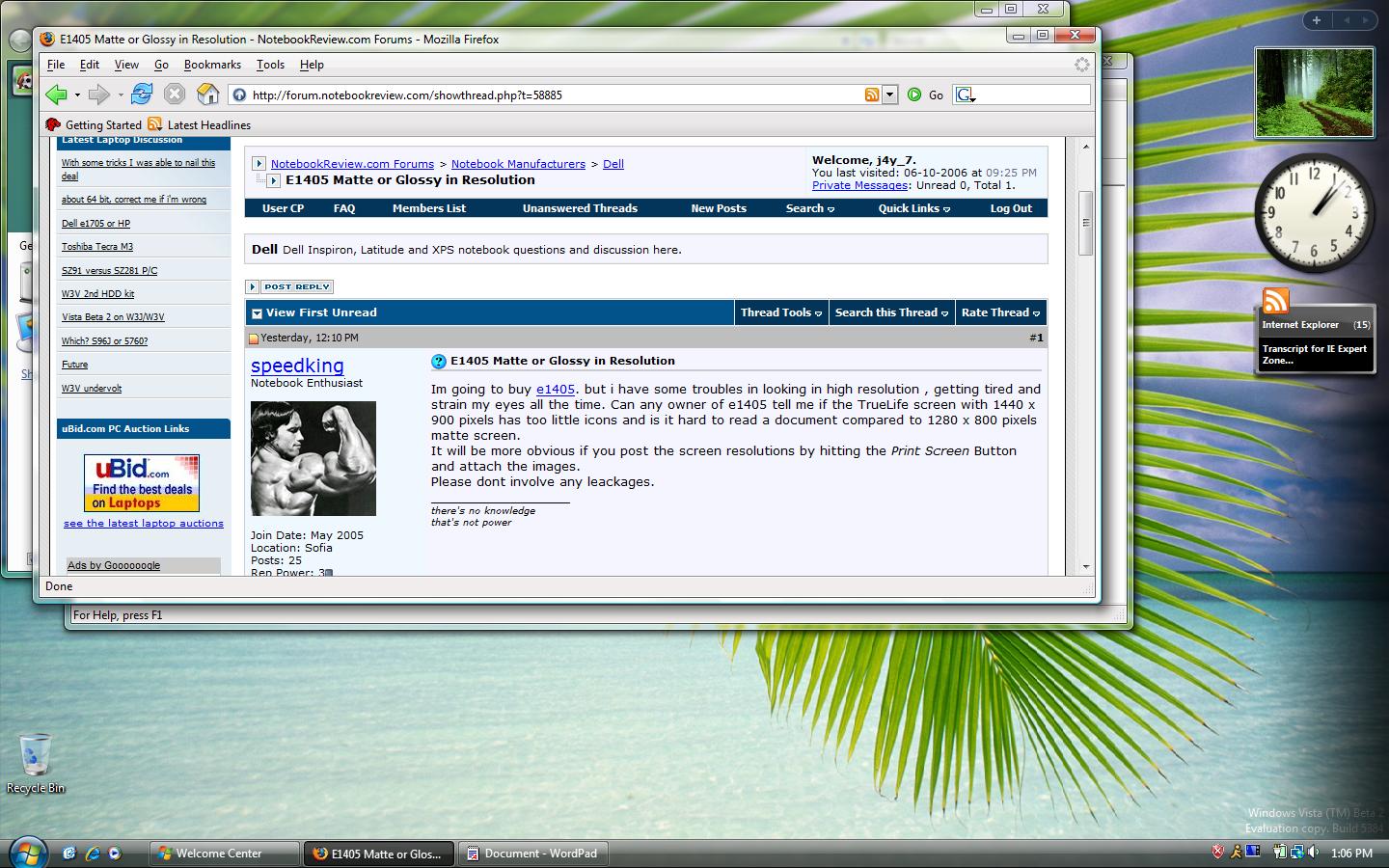Click the page vertical scrollbar thumb
The image size is (1389, 868).
pyautogui.click(x=1085, y=223)
